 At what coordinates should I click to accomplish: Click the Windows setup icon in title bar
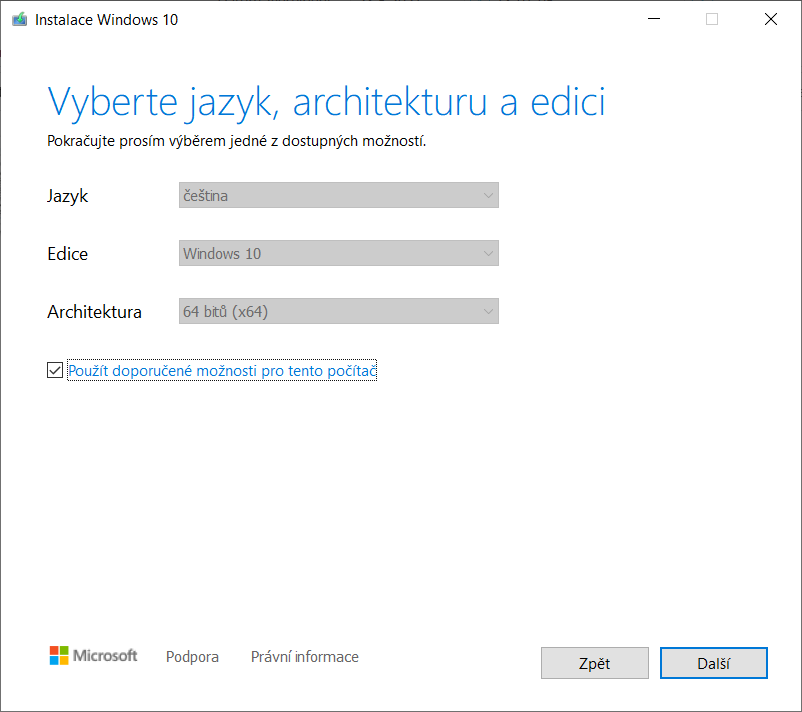[x=19, y=19]
